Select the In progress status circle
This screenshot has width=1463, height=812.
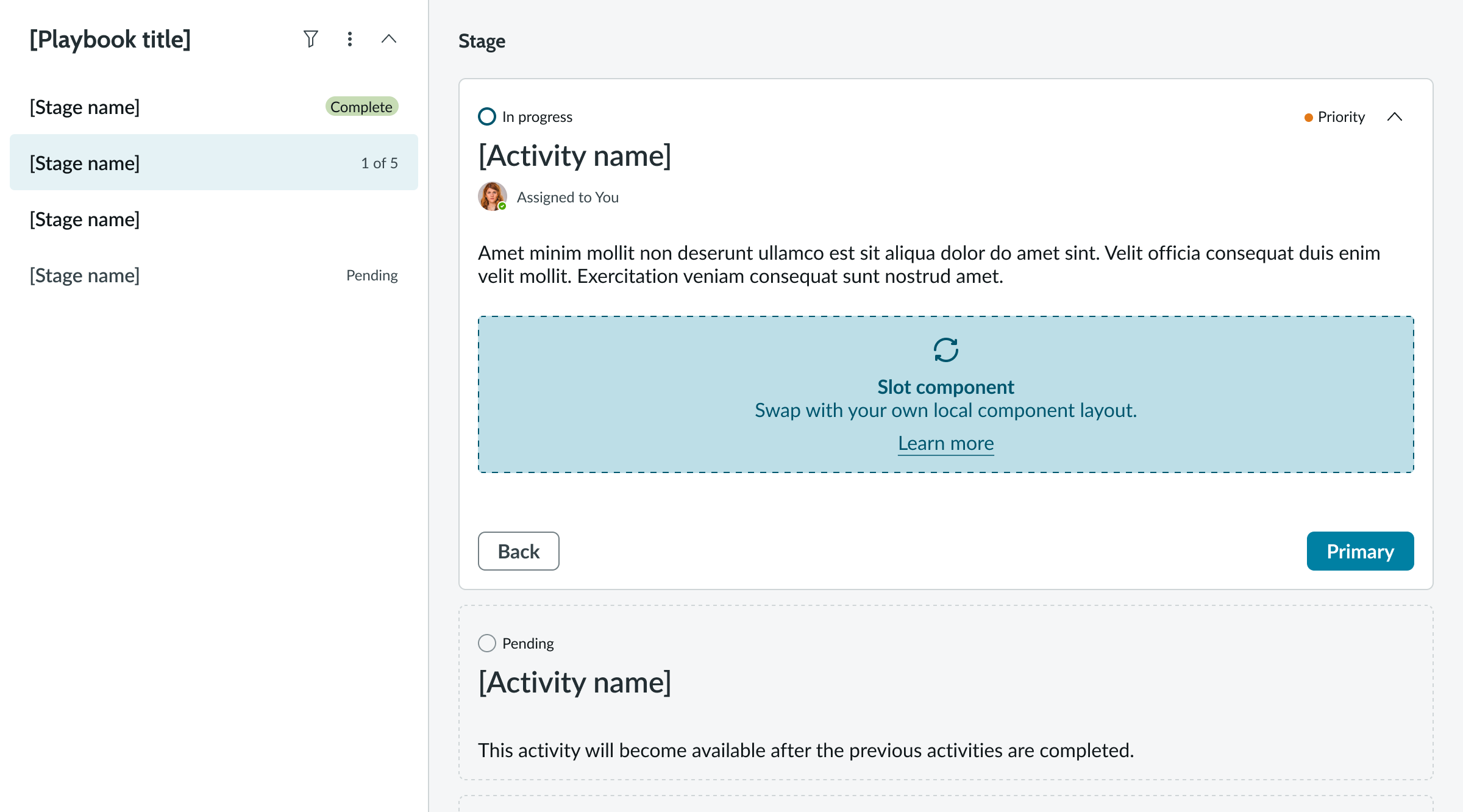click(487, 116)
